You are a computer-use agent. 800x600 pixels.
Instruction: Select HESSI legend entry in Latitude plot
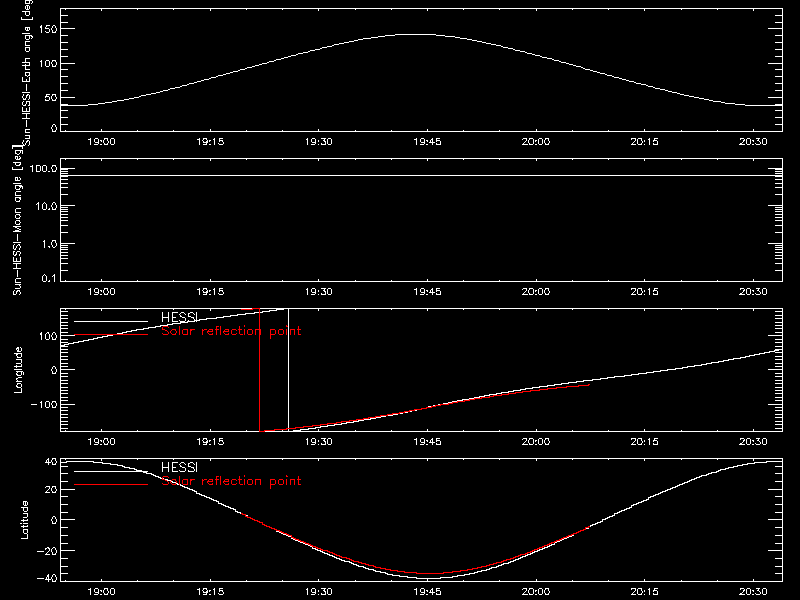click(x=179, y=467)
